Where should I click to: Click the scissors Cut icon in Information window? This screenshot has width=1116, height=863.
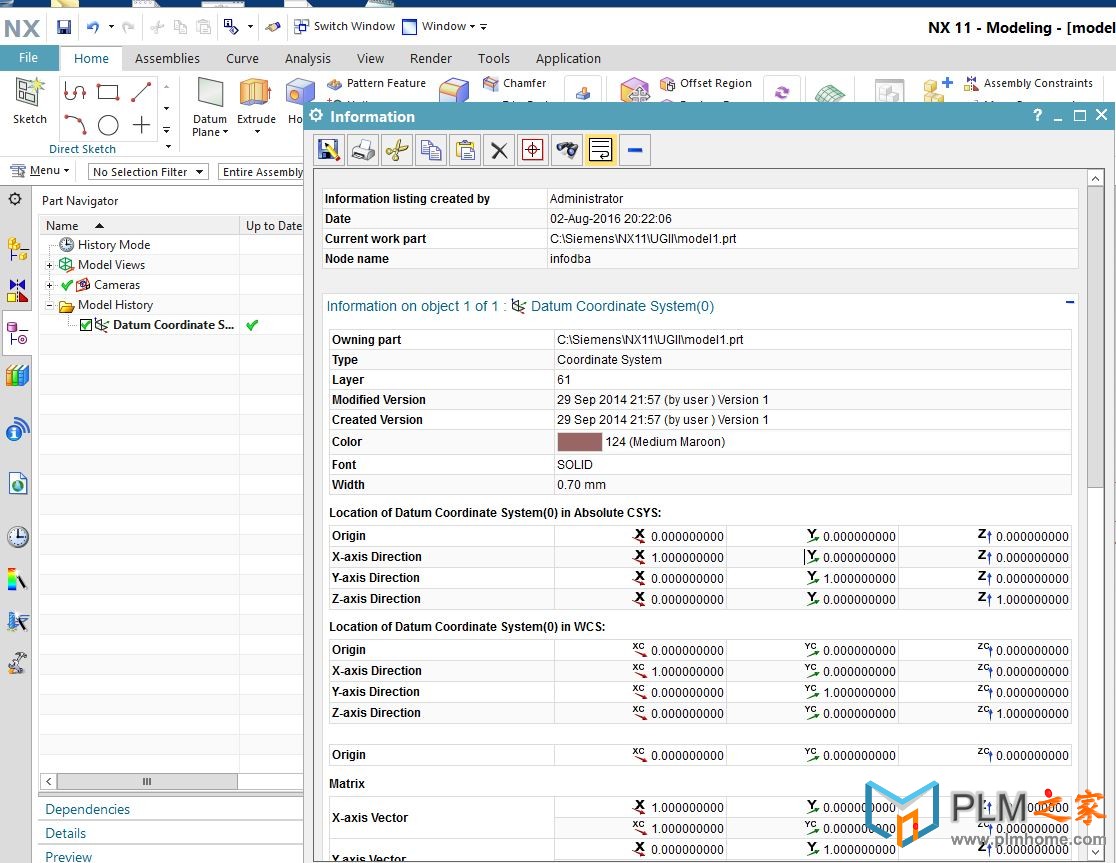pos(397,150)
